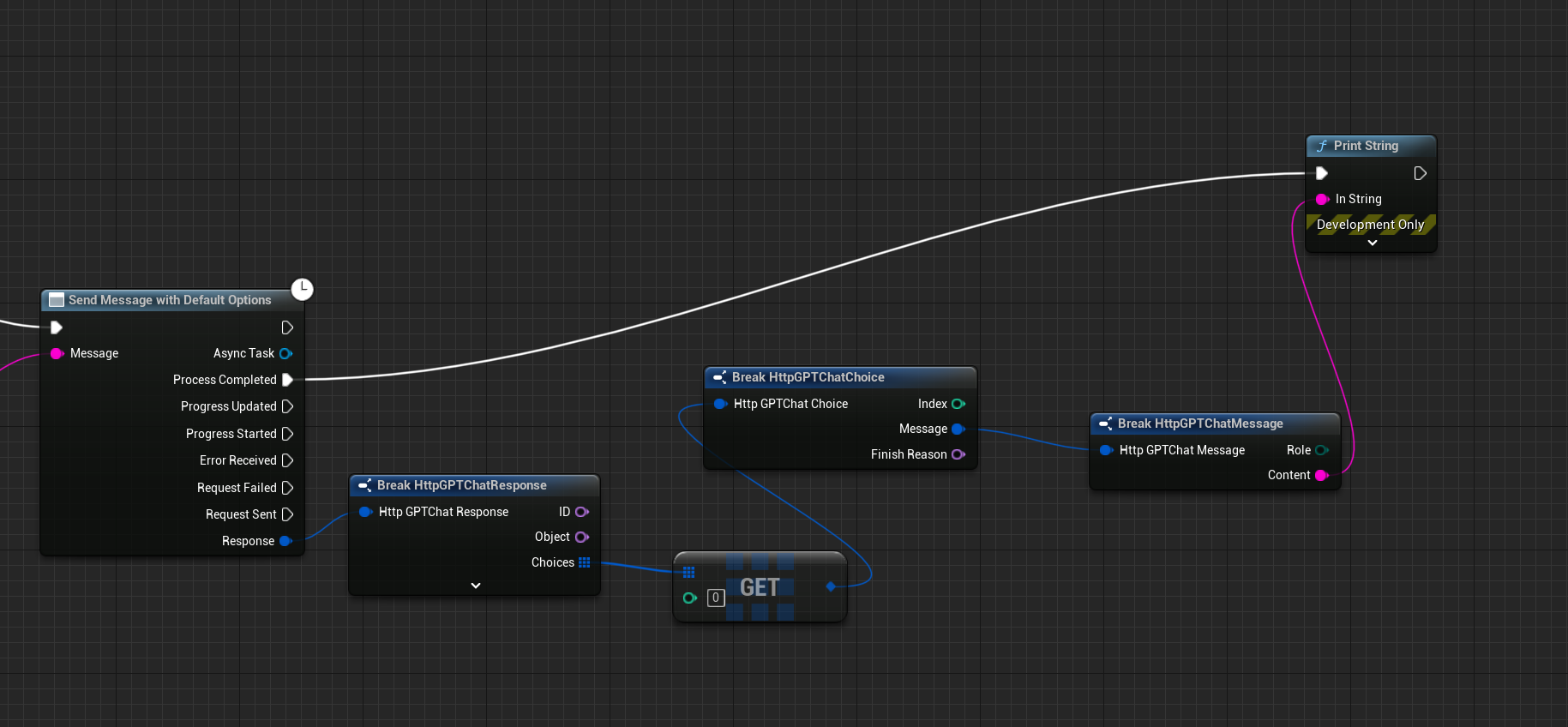Image resolution: width=1568 pixels, height=727 pixels.
Task: Select the Send Message with Default Options title
Action: coord(170,300)
